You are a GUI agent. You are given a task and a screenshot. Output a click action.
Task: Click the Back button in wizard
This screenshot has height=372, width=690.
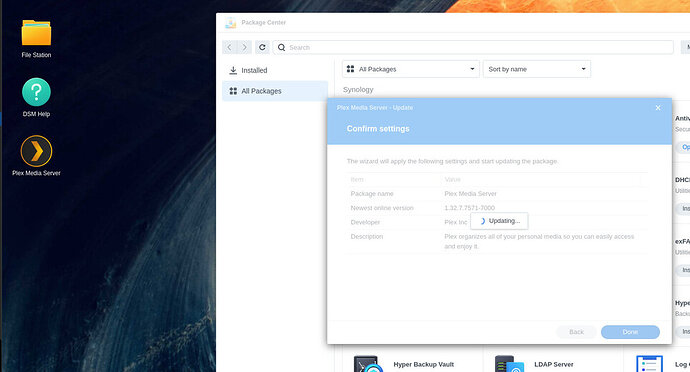576,332
